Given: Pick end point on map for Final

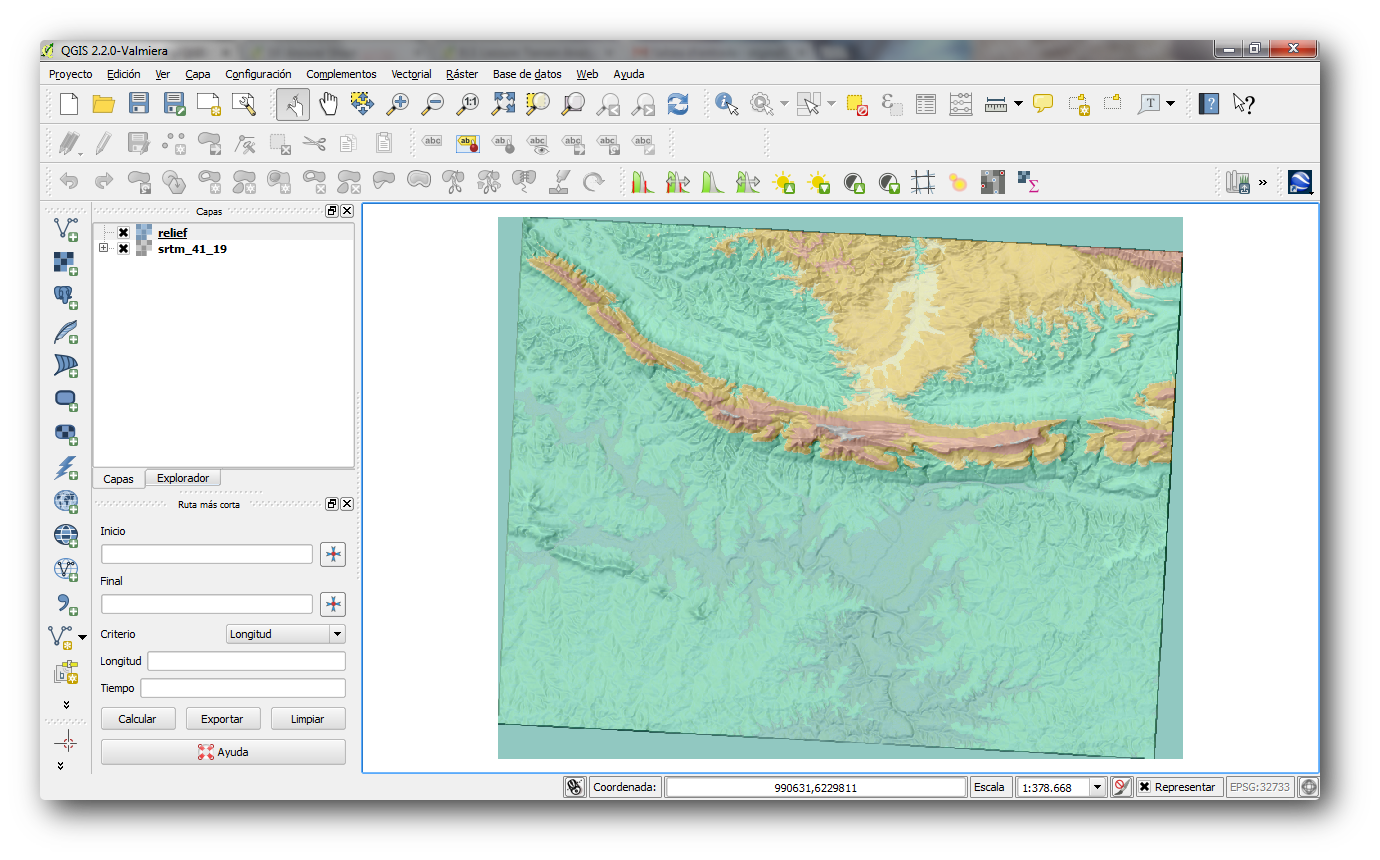Looking at the screenshot, I should point(333,604).
